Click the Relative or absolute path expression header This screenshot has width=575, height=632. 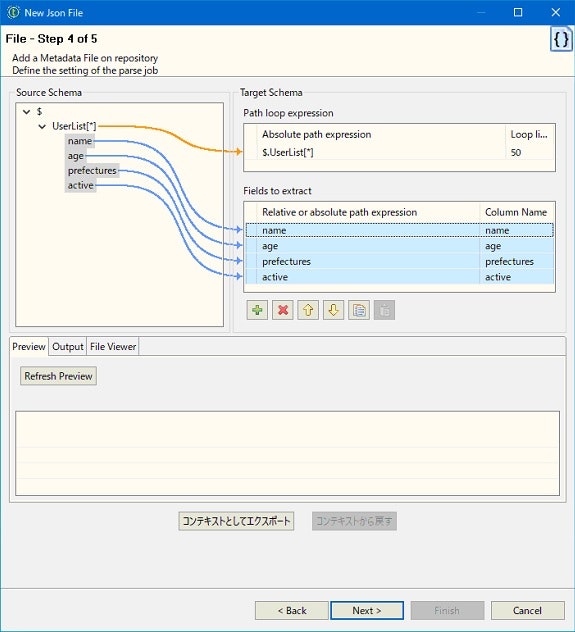point(368,212)
